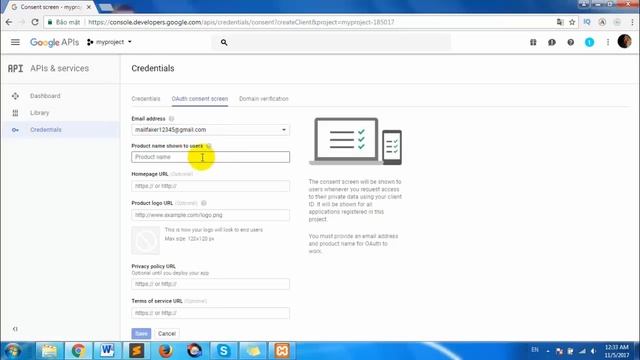Click the browser address bar URL

241,22
